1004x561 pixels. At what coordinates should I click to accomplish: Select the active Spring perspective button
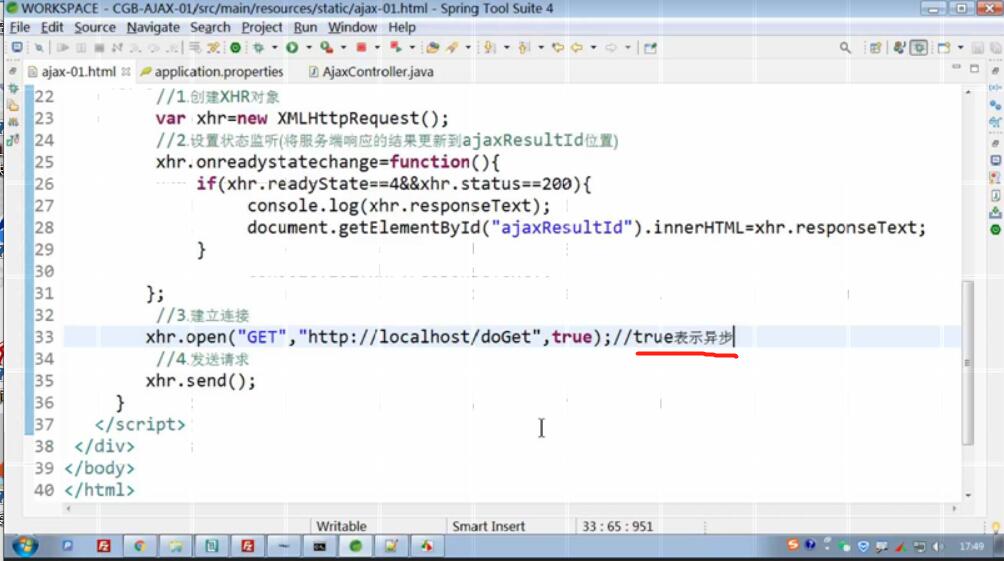pos(919,48)
